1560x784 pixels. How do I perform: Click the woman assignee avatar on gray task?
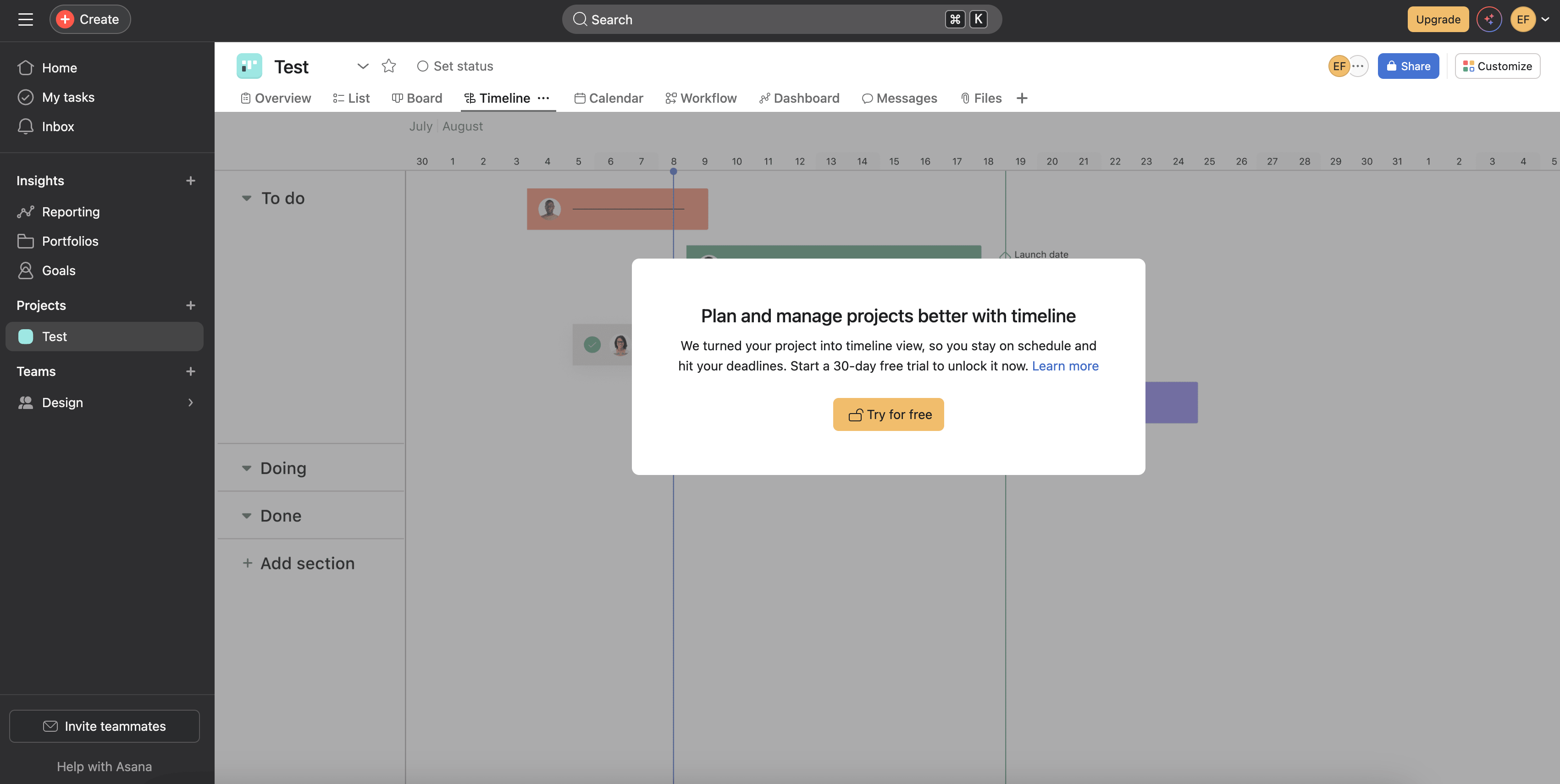(x=620, y=344)
